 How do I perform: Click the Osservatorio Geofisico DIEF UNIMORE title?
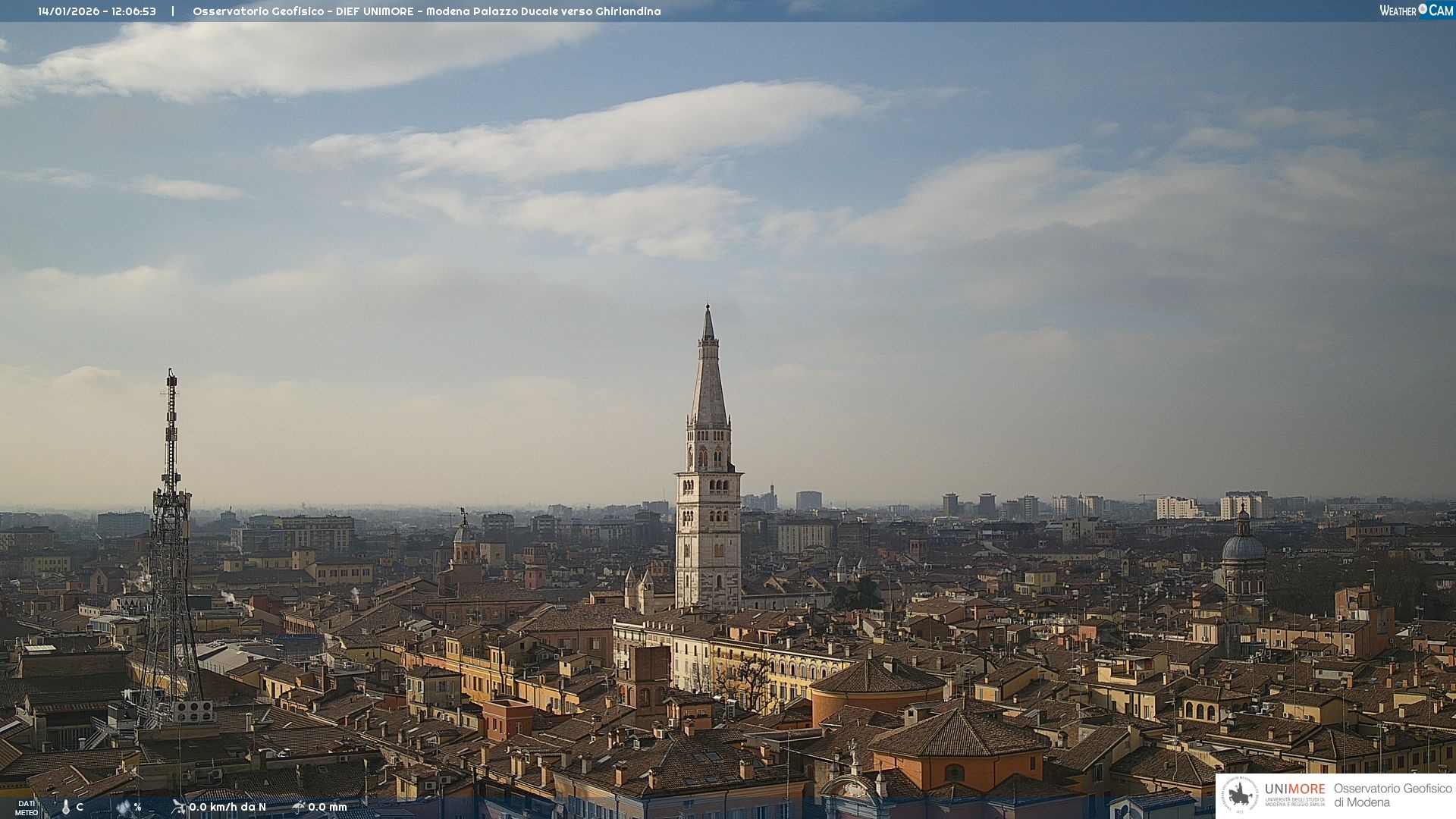(426, 11)
